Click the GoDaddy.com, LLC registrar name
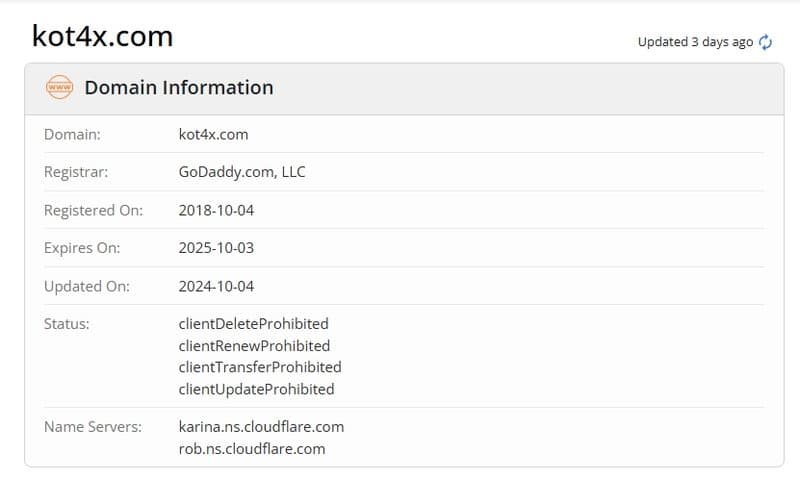Screen dimensions: 800x479 pyautogui.click(x=242, y=172)
